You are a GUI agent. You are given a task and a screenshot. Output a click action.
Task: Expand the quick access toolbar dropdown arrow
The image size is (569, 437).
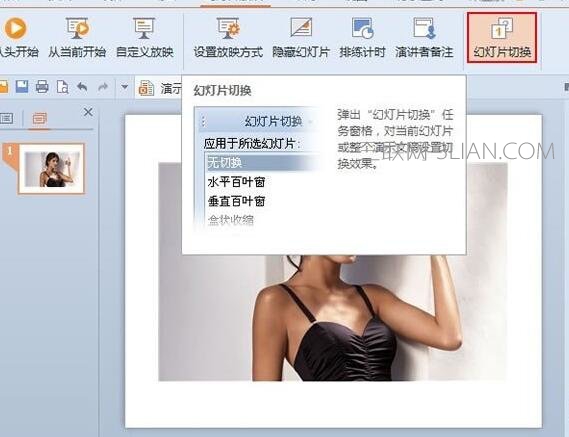tap(124, 87)
